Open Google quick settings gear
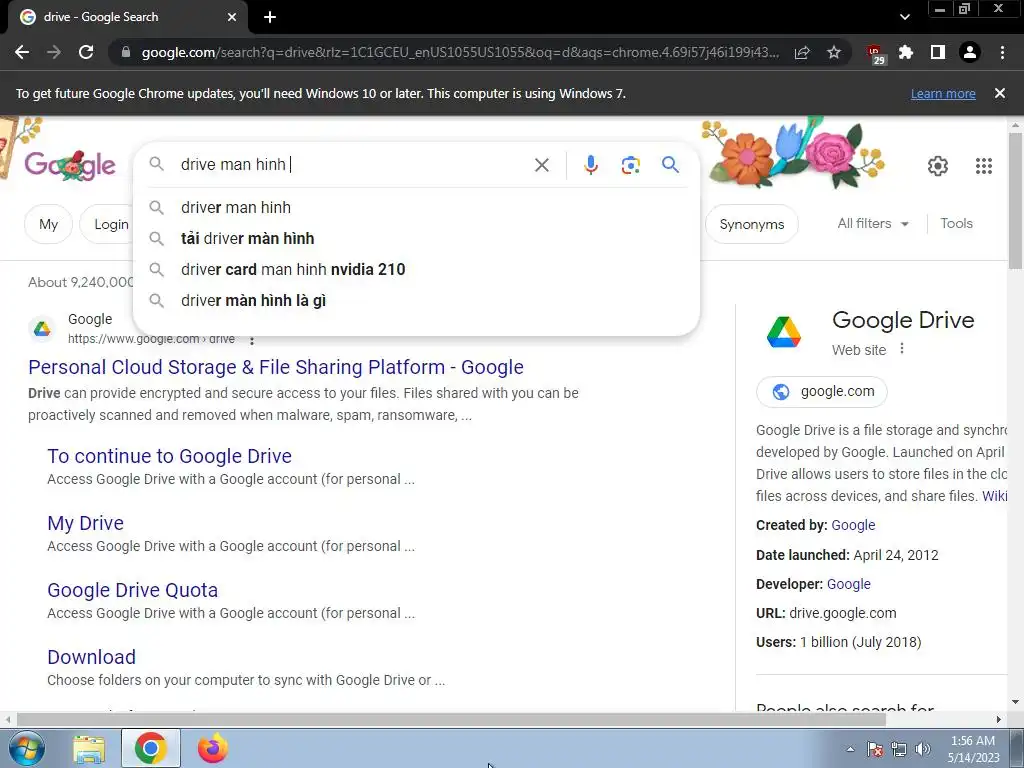 coord(938,166)
